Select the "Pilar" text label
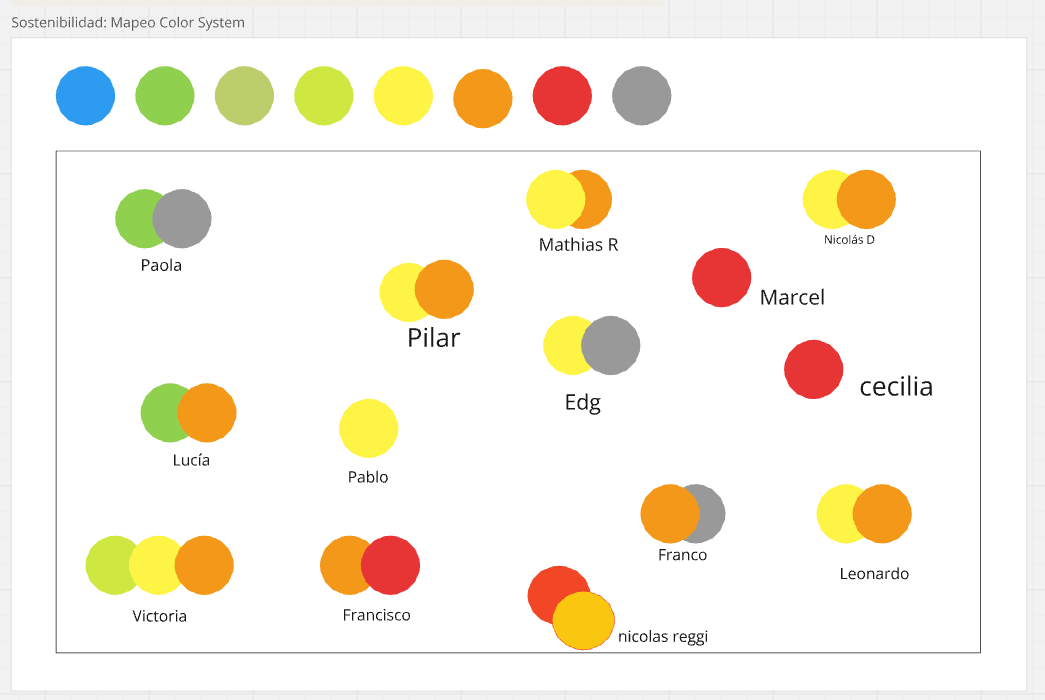Screen dimensions: 1045x700 [433, 338]
